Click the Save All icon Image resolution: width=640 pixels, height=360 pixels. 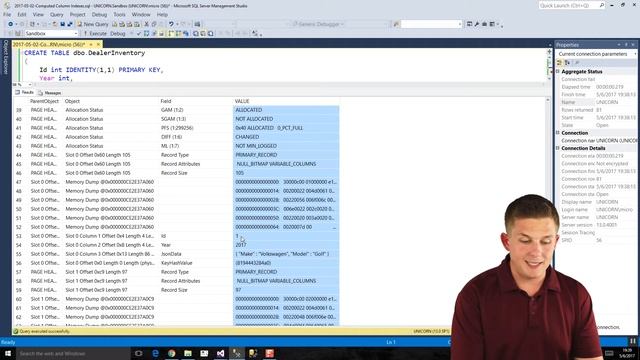[x=70, y=24]
